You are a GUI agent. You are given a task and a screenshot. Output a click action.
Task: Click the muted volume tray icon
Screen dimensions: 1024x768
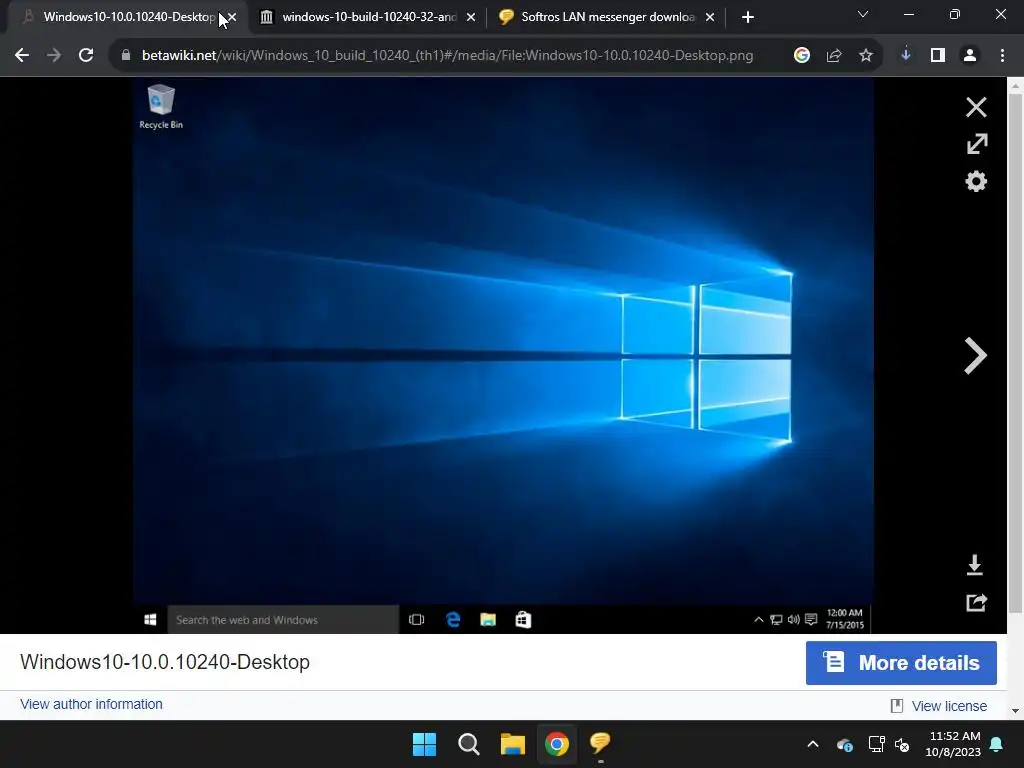click(902, 744)
